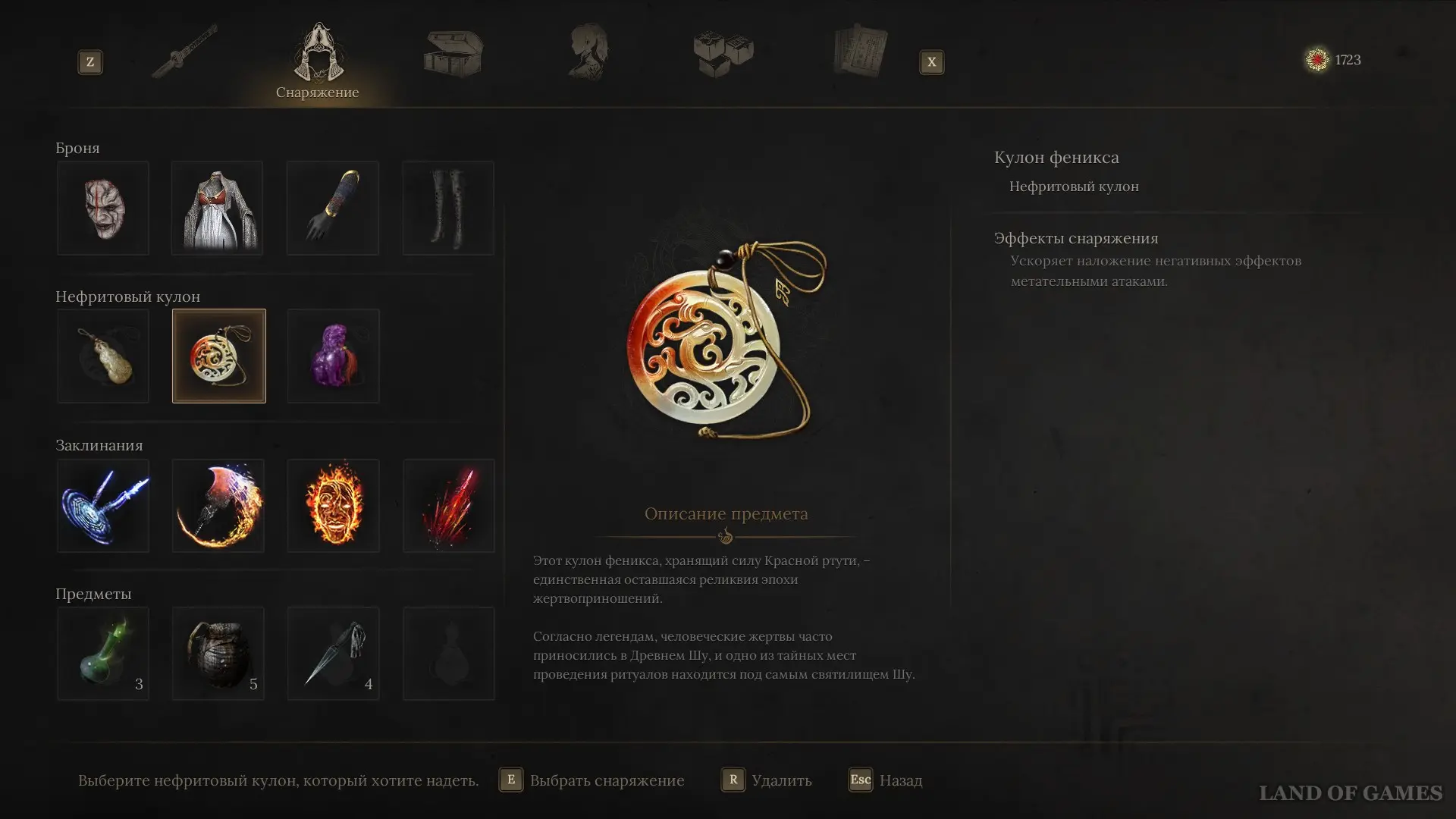Select the Снаряжение equipment tab

[318, 61]
